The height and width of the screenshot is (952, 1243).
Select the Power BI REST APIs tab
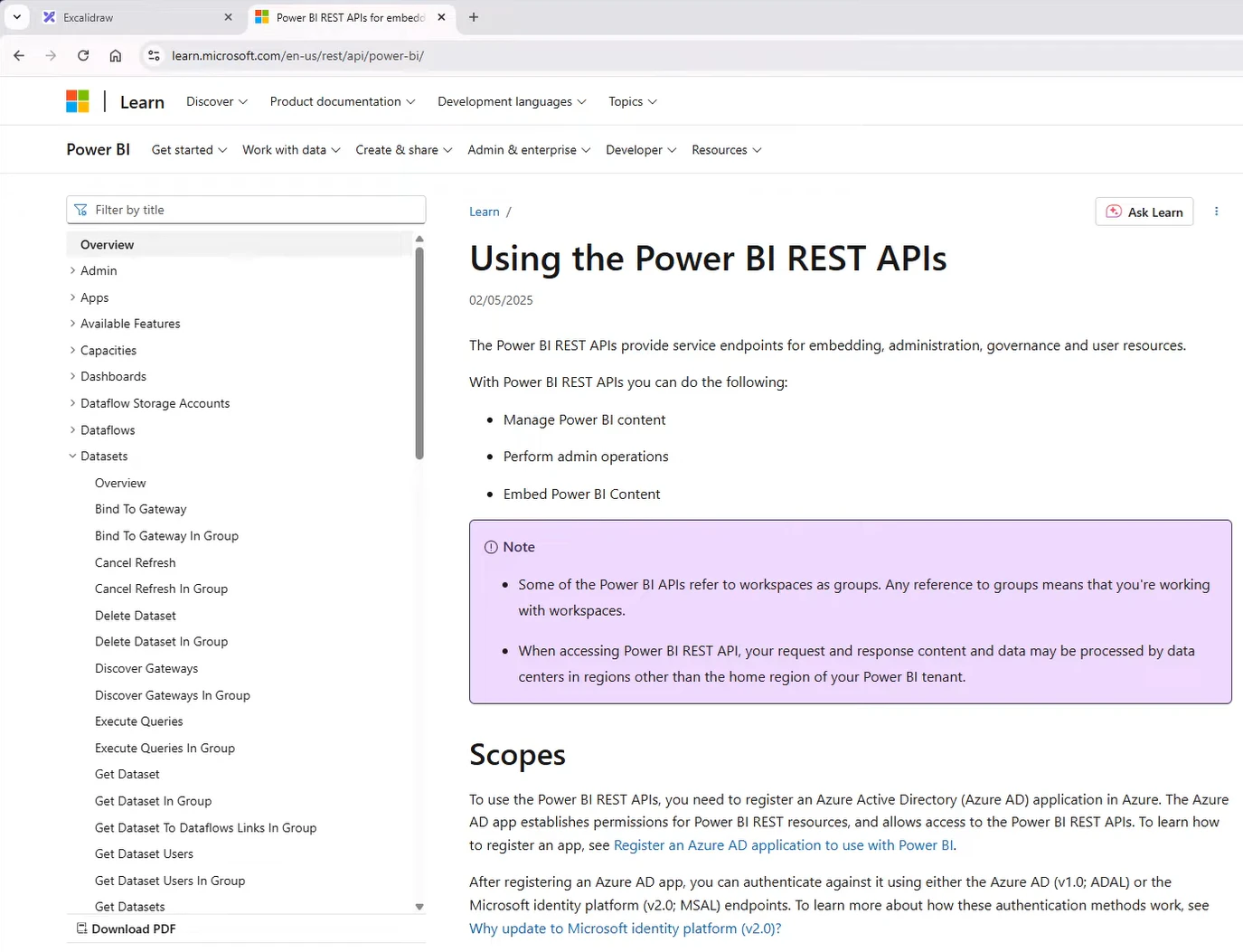351,17
